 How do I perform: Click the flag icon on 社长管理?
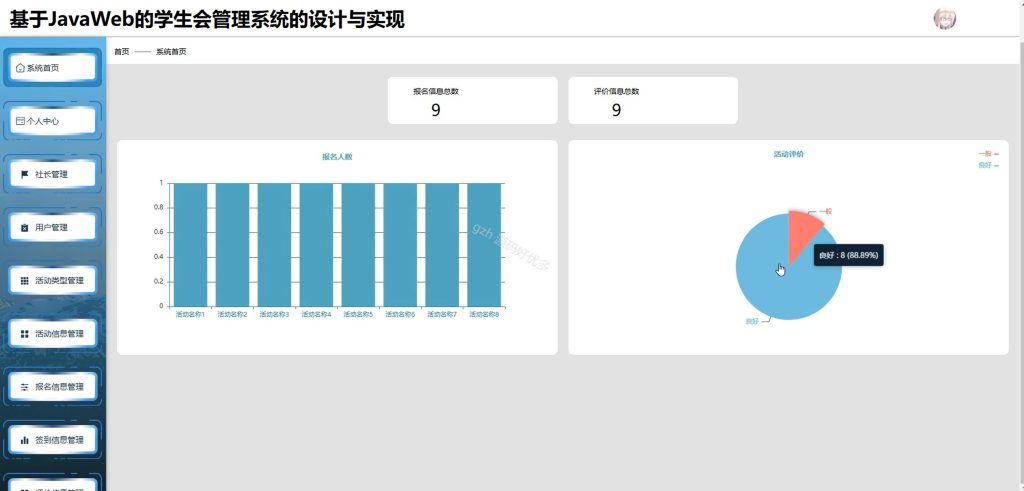coord(25,174)
